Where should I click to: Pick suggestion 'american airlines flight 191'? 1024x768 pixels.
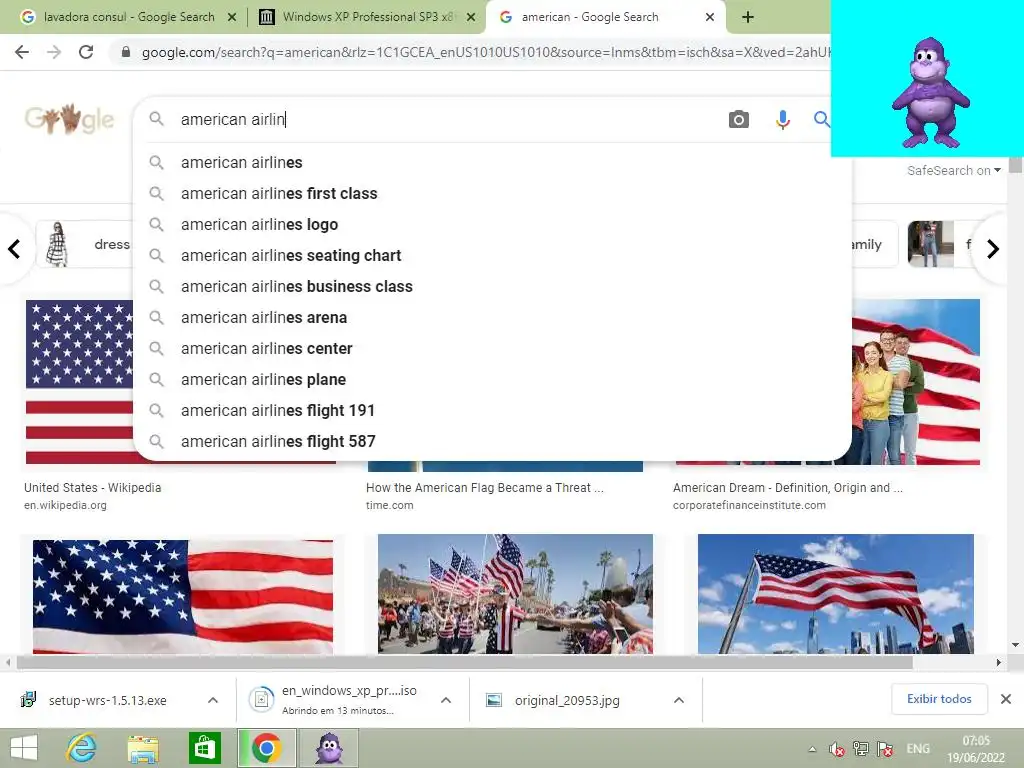[492, 410]
